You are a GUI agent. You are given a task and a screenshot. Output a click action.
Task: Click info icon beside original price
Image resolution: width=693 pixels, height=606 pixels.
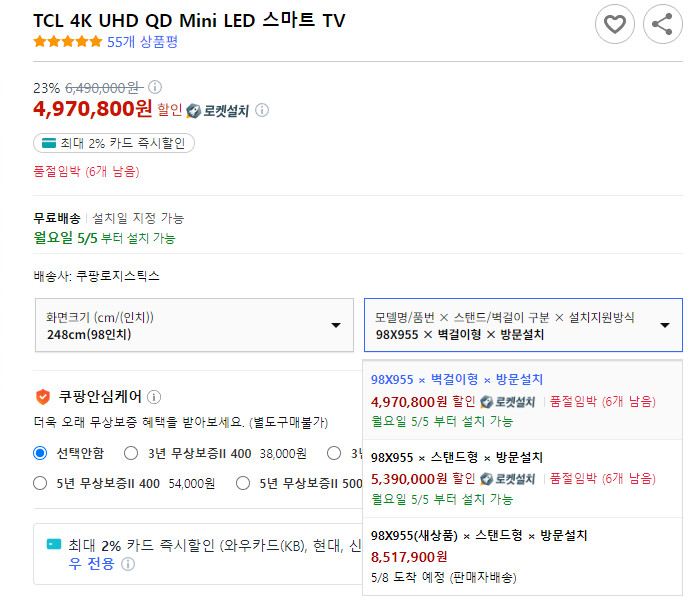coord(155,87)
